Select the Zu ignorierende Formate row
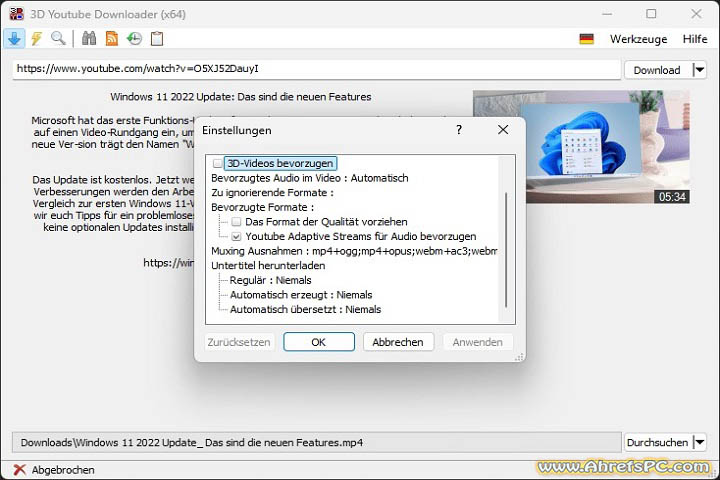 point(272,193)
